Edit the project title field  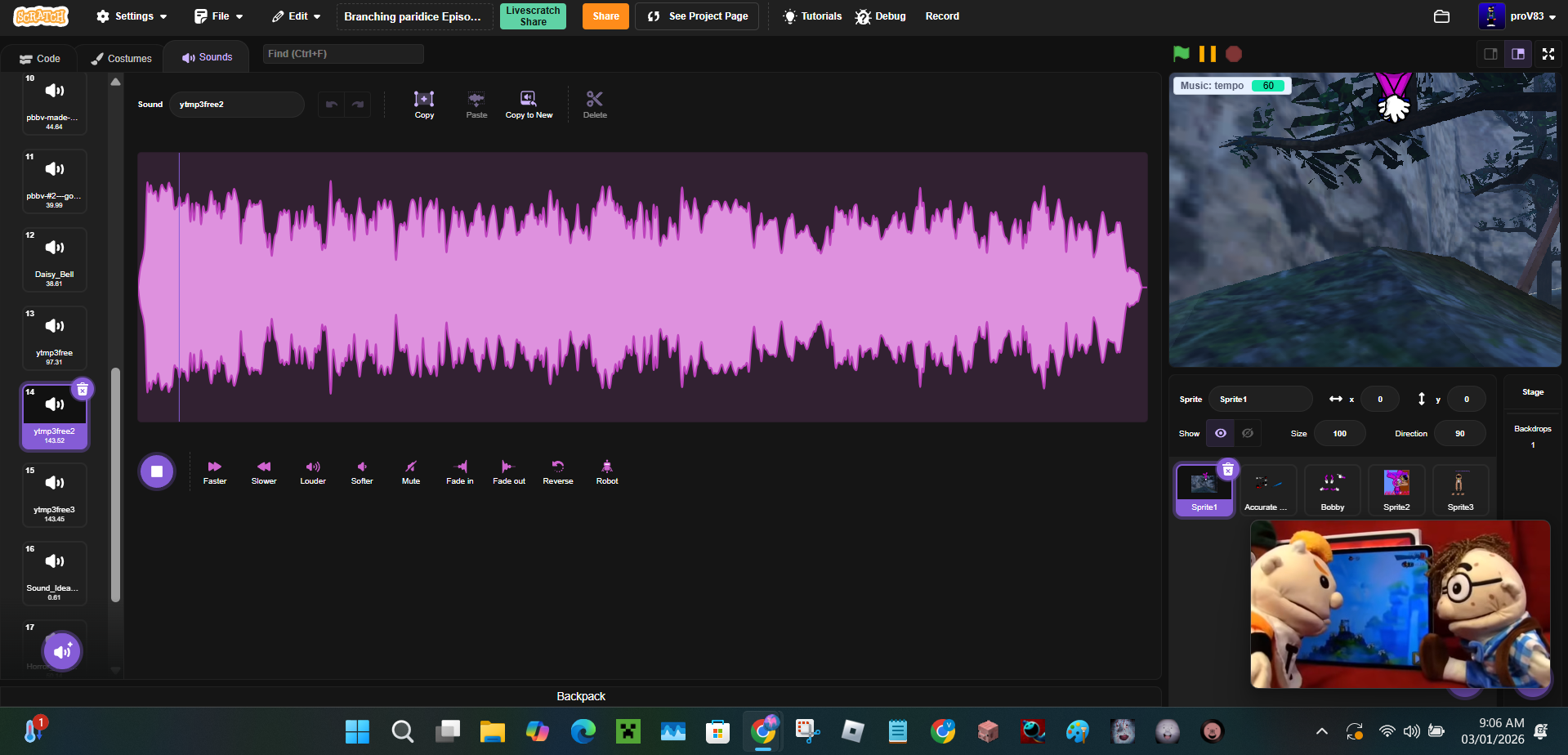414,16
